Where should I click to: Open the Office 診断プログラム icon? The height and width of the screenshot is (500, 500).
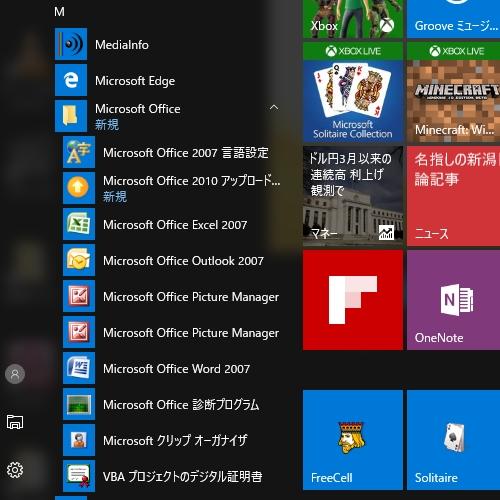tap(79, 404)
